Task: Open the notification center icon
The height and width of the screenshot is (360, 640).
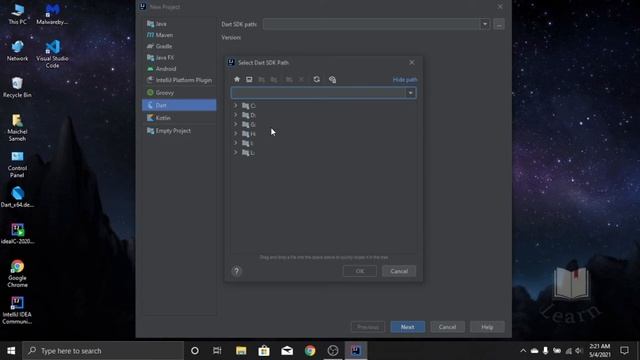Action: click(624, 351)
